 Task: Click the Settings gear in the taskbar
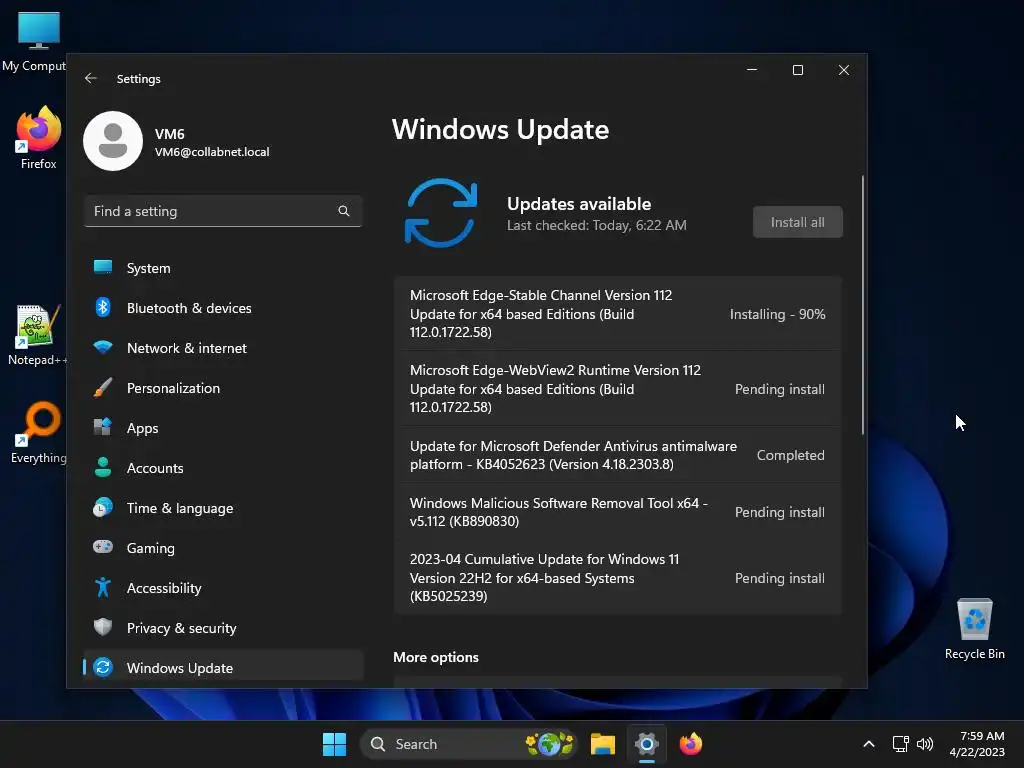[647, 744]
